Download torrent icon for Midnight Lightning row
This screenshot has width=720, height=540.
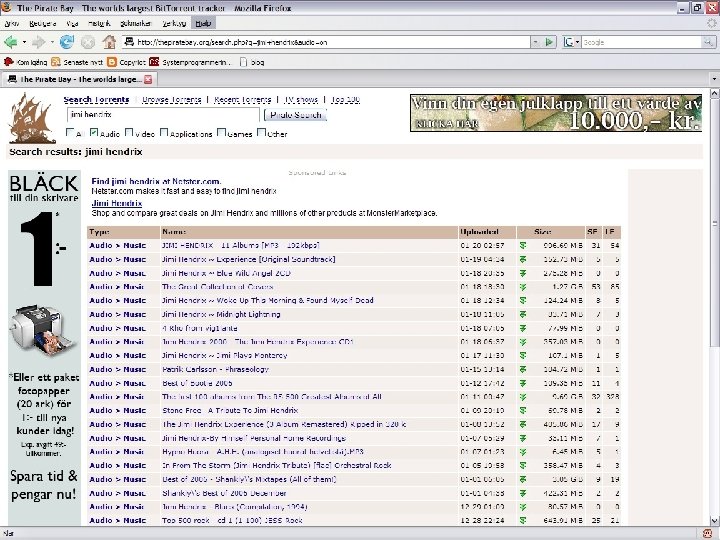pyautogui.click(x=523, y=315)
